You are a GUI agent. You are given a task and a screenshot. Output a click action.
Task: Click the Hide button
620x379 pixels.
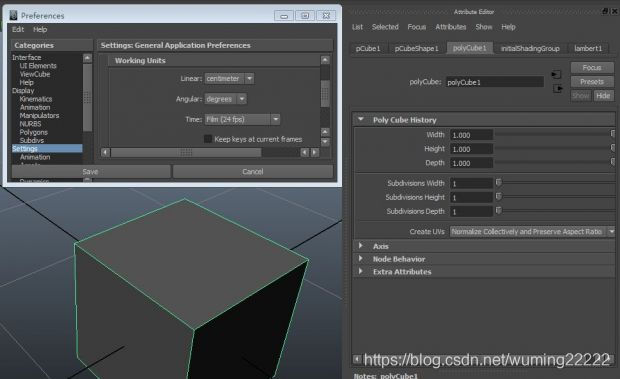pyautogui.click(x=603, y=96)
